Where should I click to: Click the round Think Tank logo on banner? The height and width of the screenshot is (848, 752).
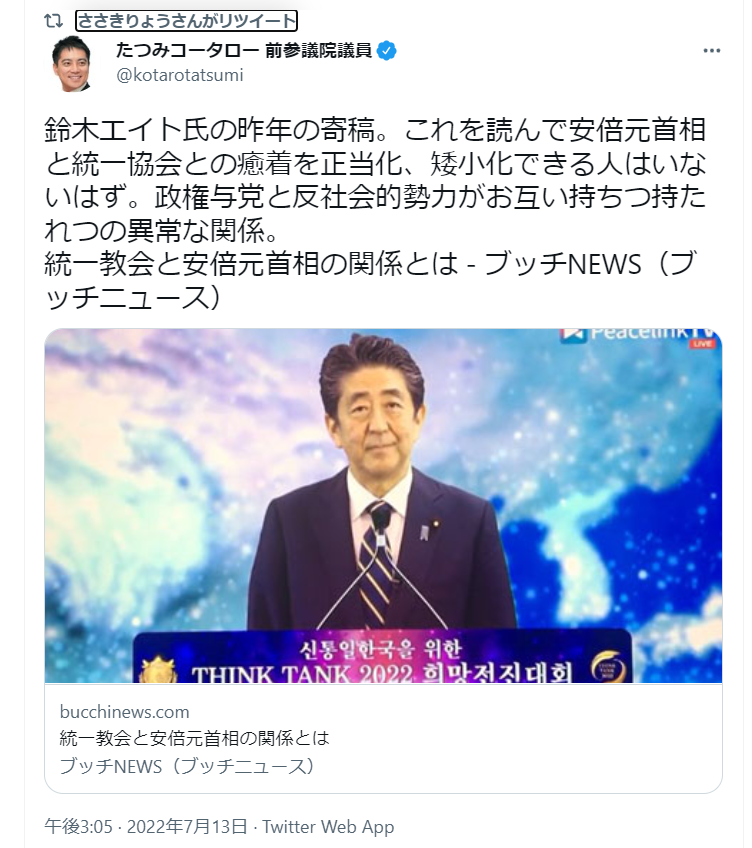608,667
